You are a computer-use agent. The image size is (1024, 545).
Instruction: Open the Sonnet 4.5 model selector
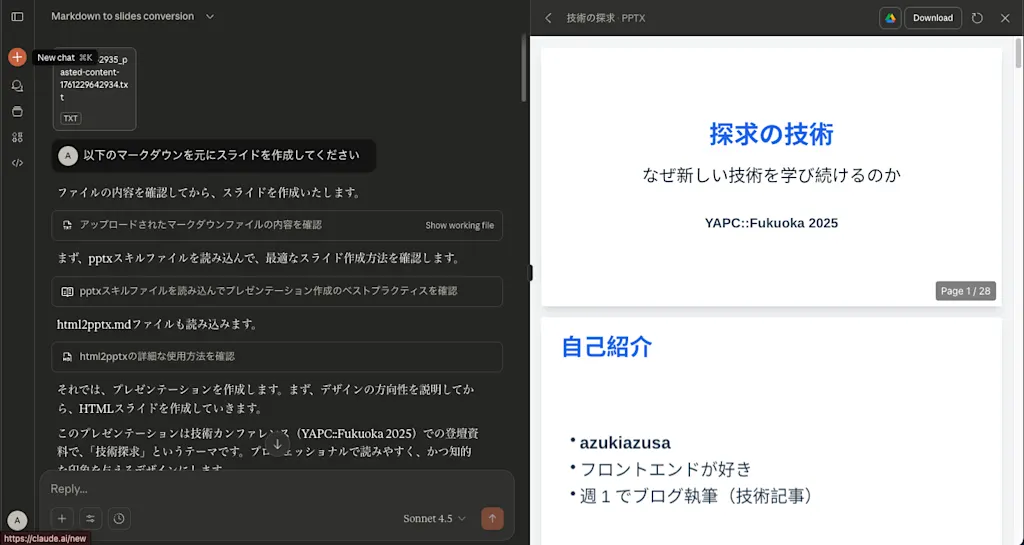(434, 518)
